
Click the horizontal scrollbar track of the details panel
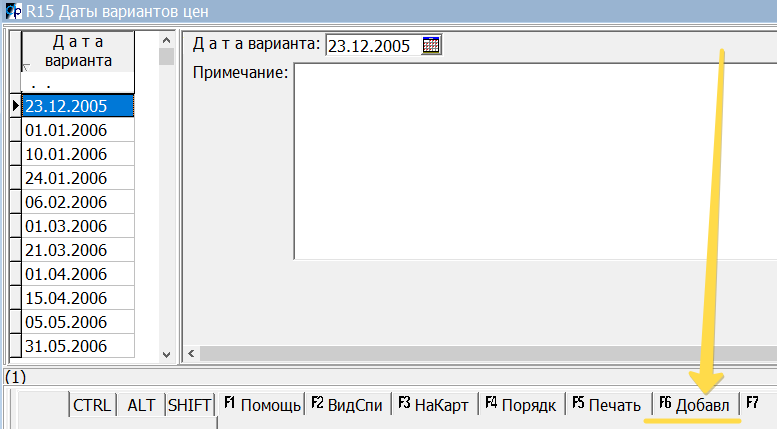pos(488,353)
